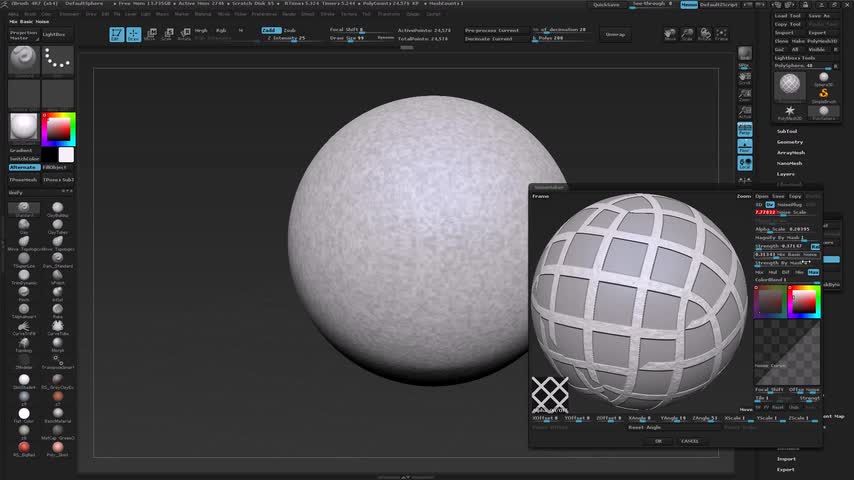Pick the Standard brush in the palette
Viewport: 854px width, 480px height.
coord(23,209)
